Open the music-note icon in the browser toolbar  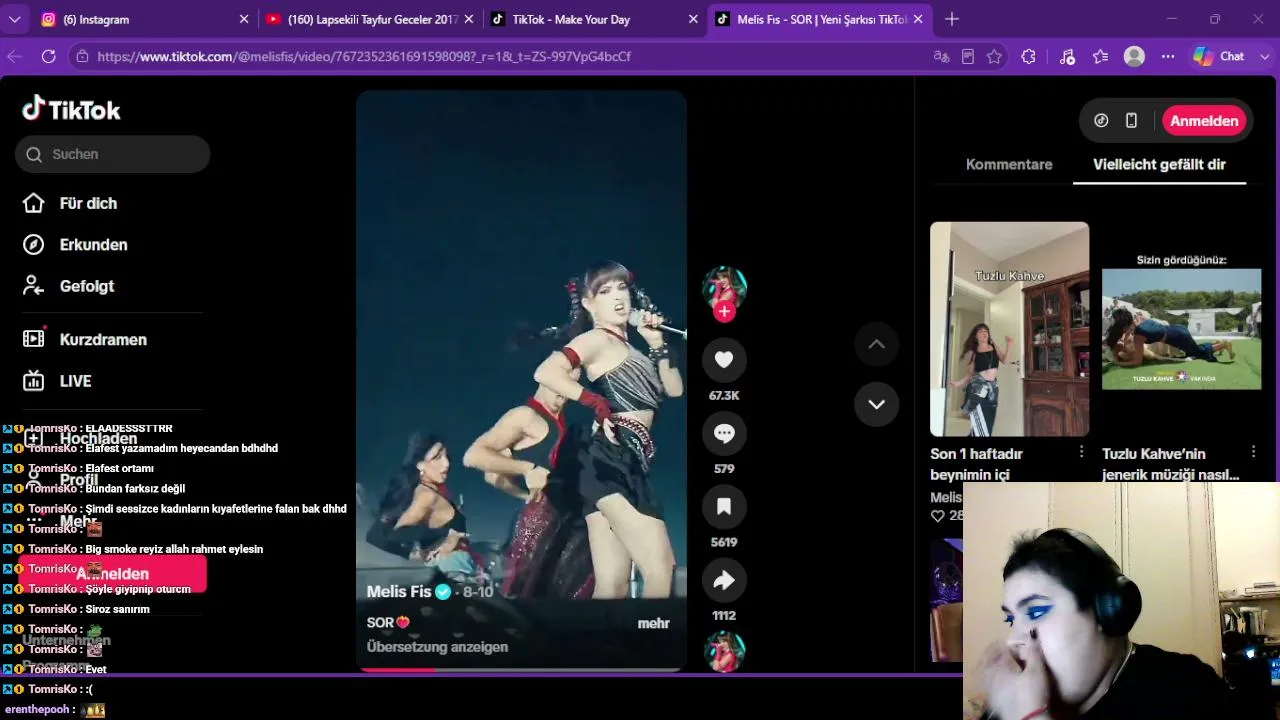point(1067,57)
